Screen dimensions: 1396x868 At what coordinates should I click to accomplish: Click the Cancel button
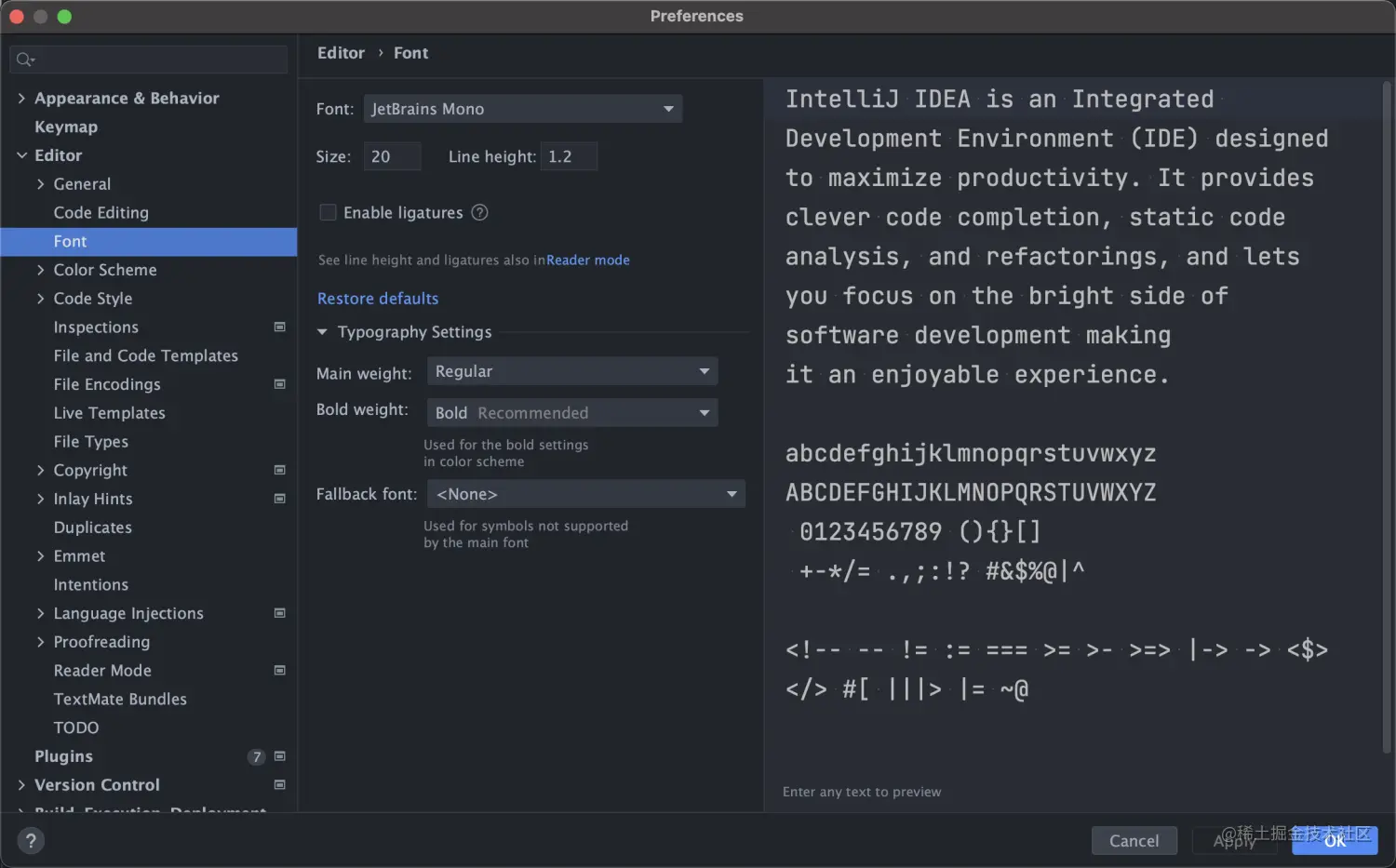coord(1134,841)
